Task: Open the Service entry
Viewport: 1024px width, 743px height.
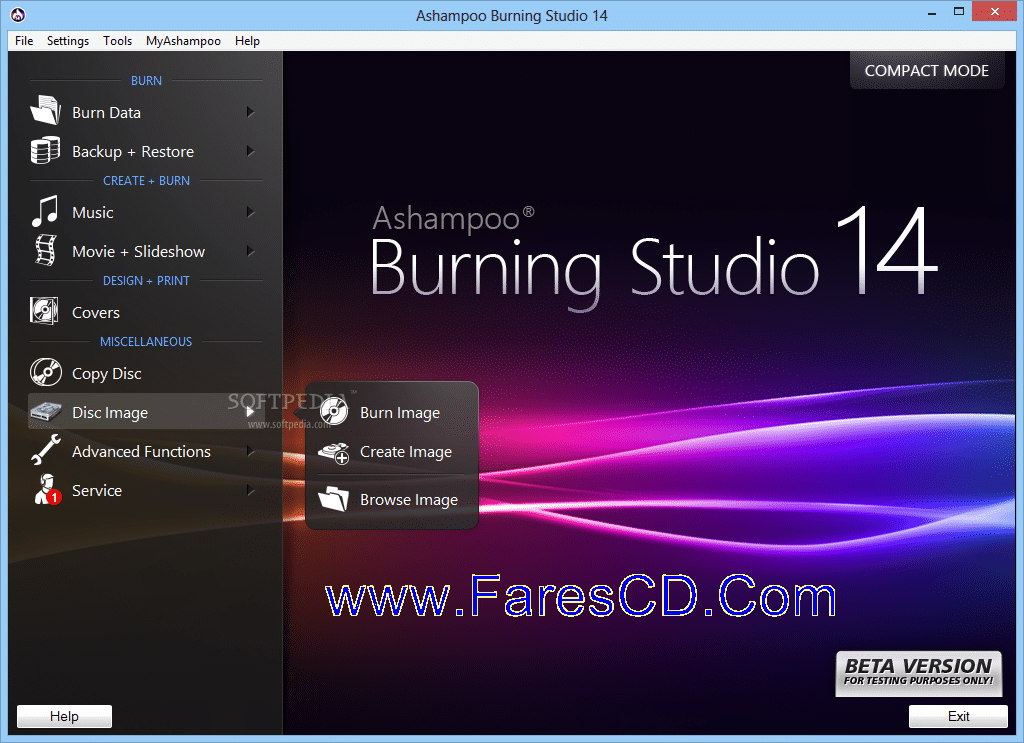Action: pyautogui.click(x=146, y=490)
